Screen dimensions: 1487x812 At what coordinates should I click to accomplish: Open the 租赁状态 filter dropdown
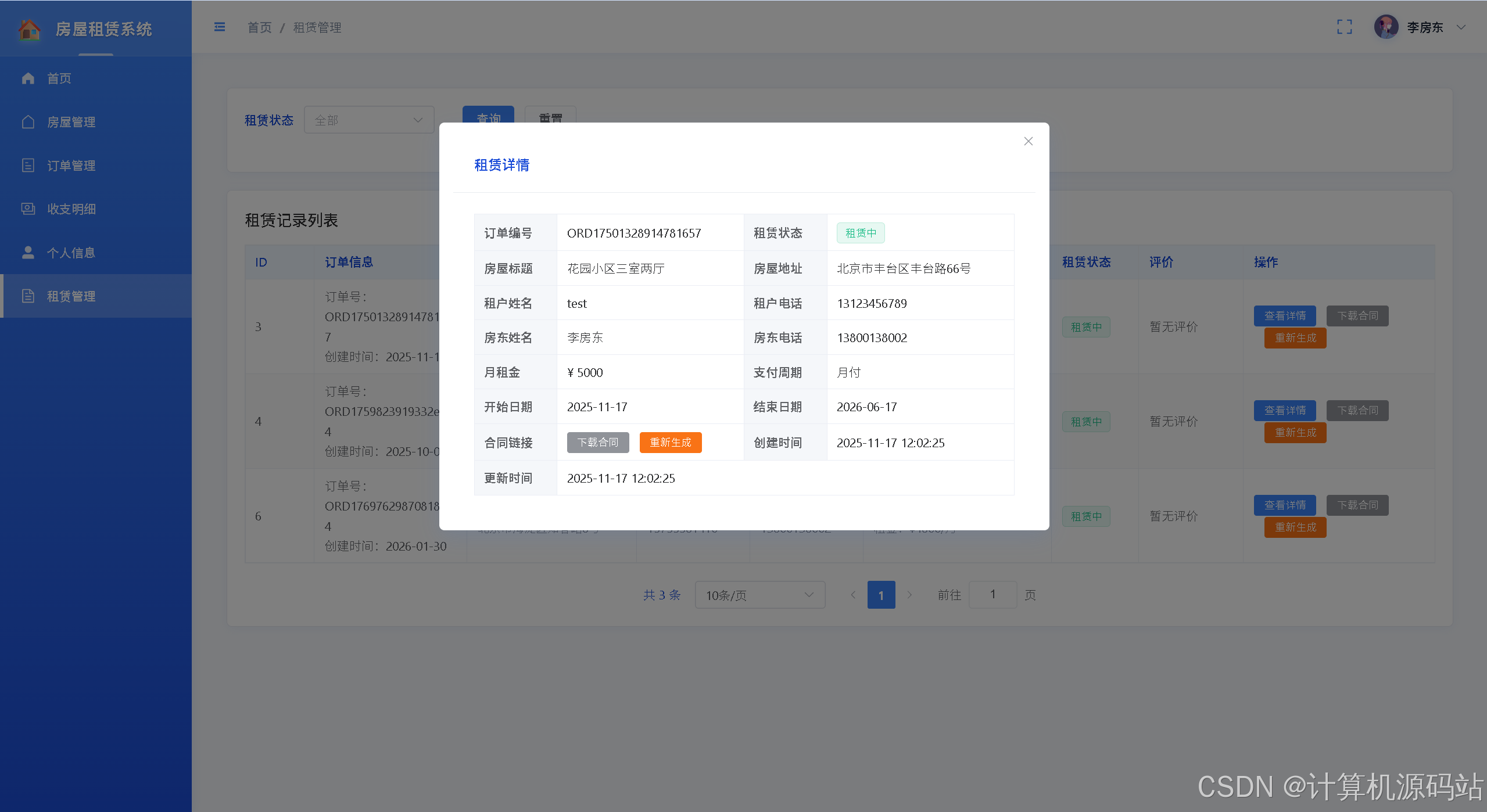pos(369,120)
